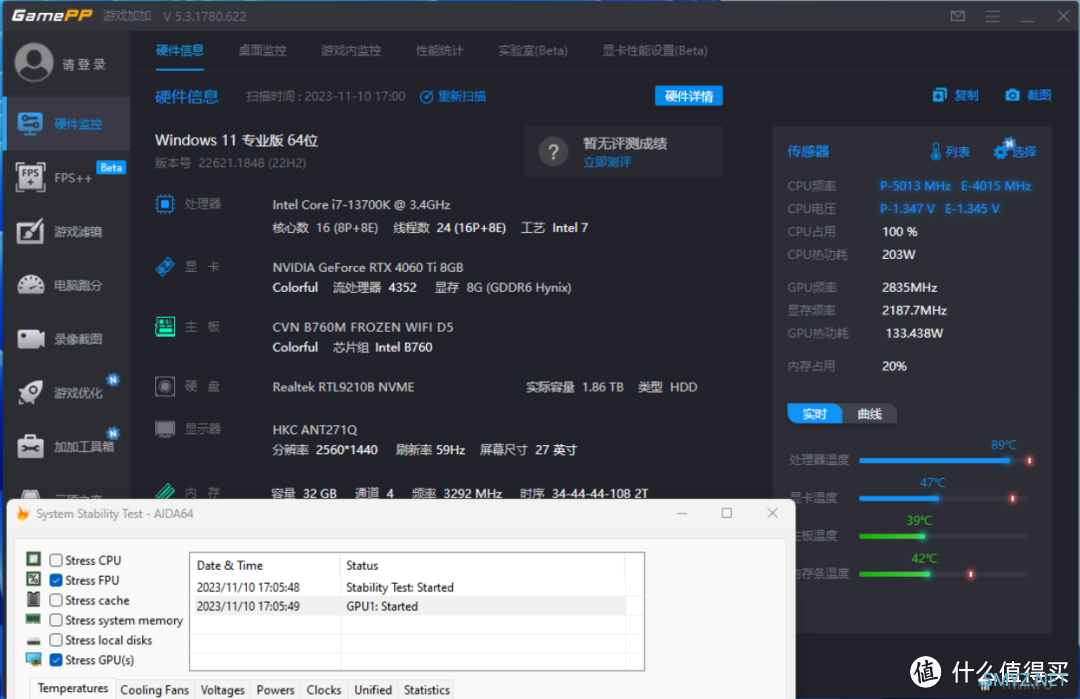This screenshot has width=1080, height=699.
Task: Open 加加工具箱 toolbox in the sidebar
Action: point(67,446)
